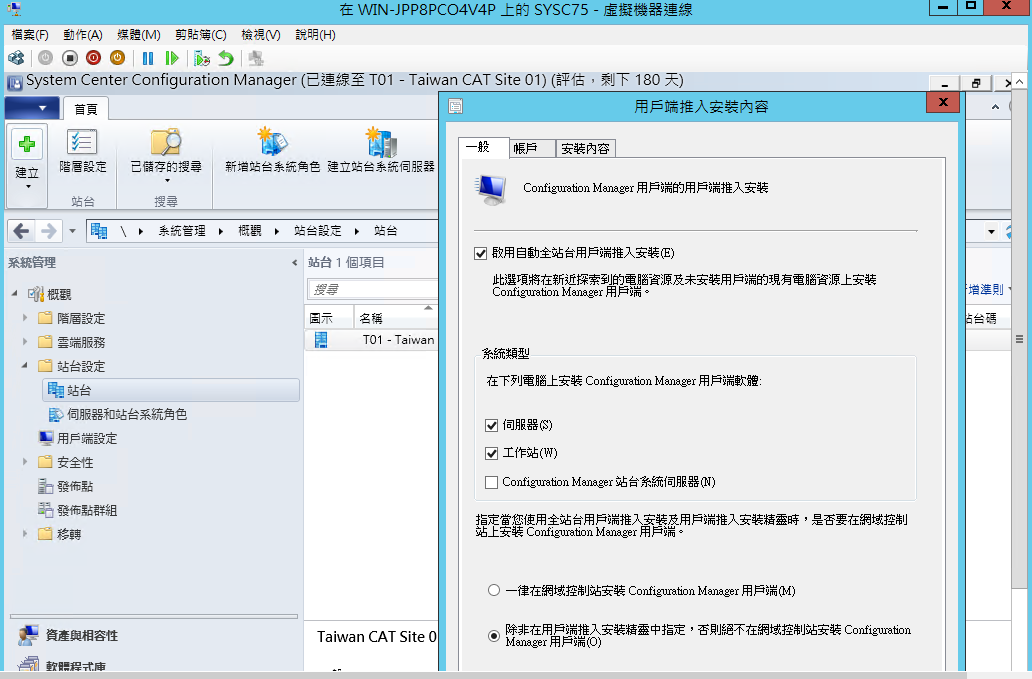
Task: Close the 用戶端推入安裝內容 dialog
Action: [x=943, y=103]
